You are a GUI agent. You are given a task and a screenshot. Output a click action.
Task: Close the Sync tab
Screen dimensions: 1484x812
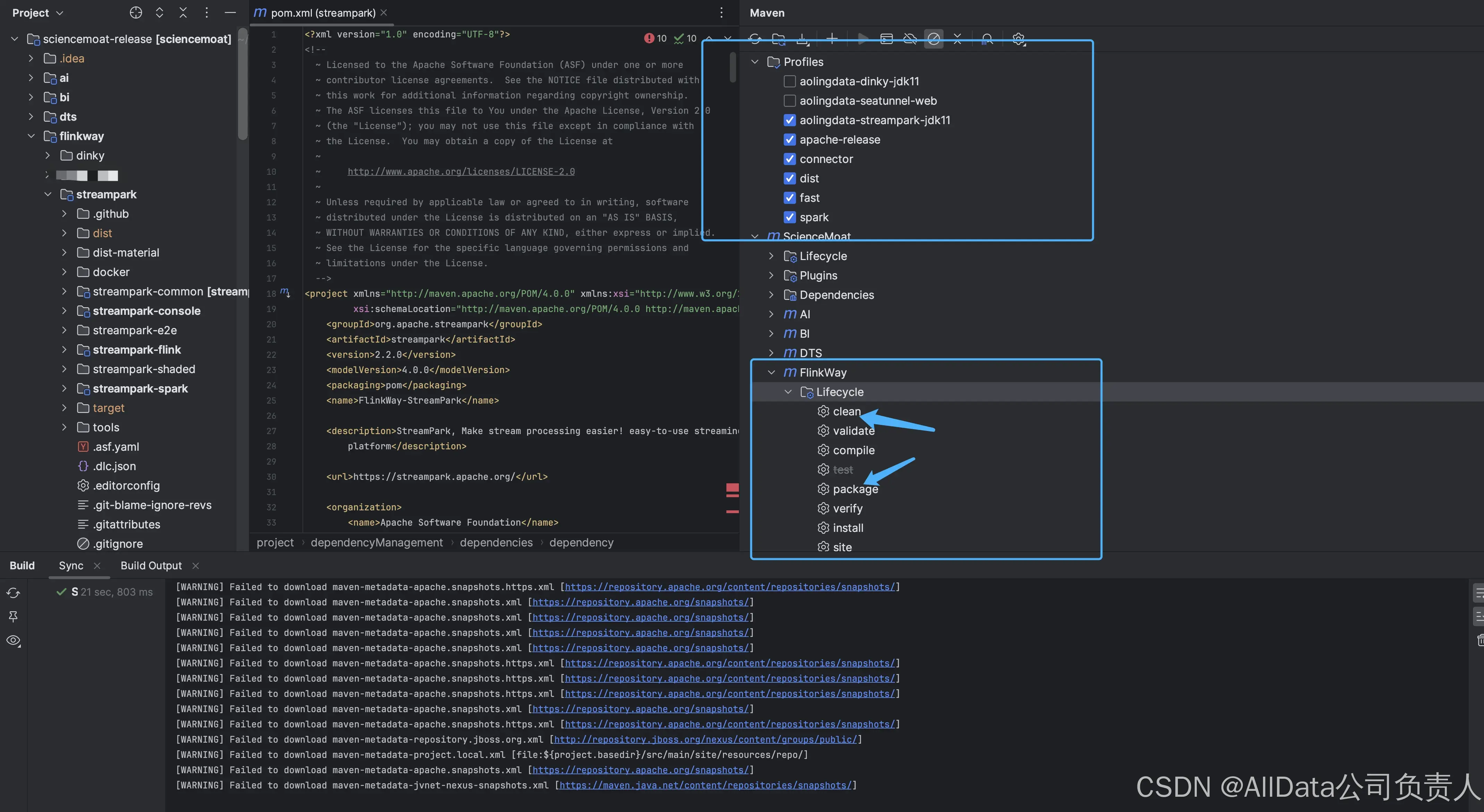[97, 565]
